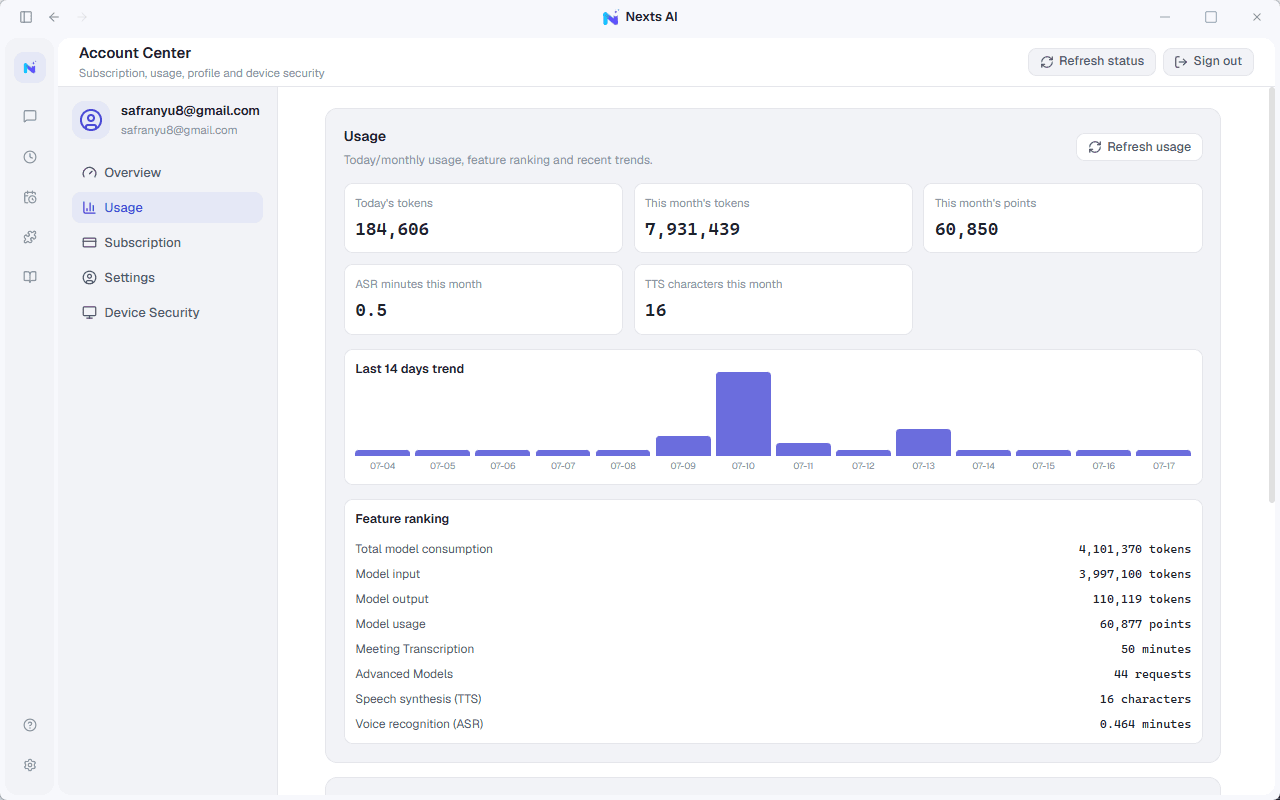Open the help question mark icon
Viewport: 1280px width, 800px height.
tap(30, 725)
